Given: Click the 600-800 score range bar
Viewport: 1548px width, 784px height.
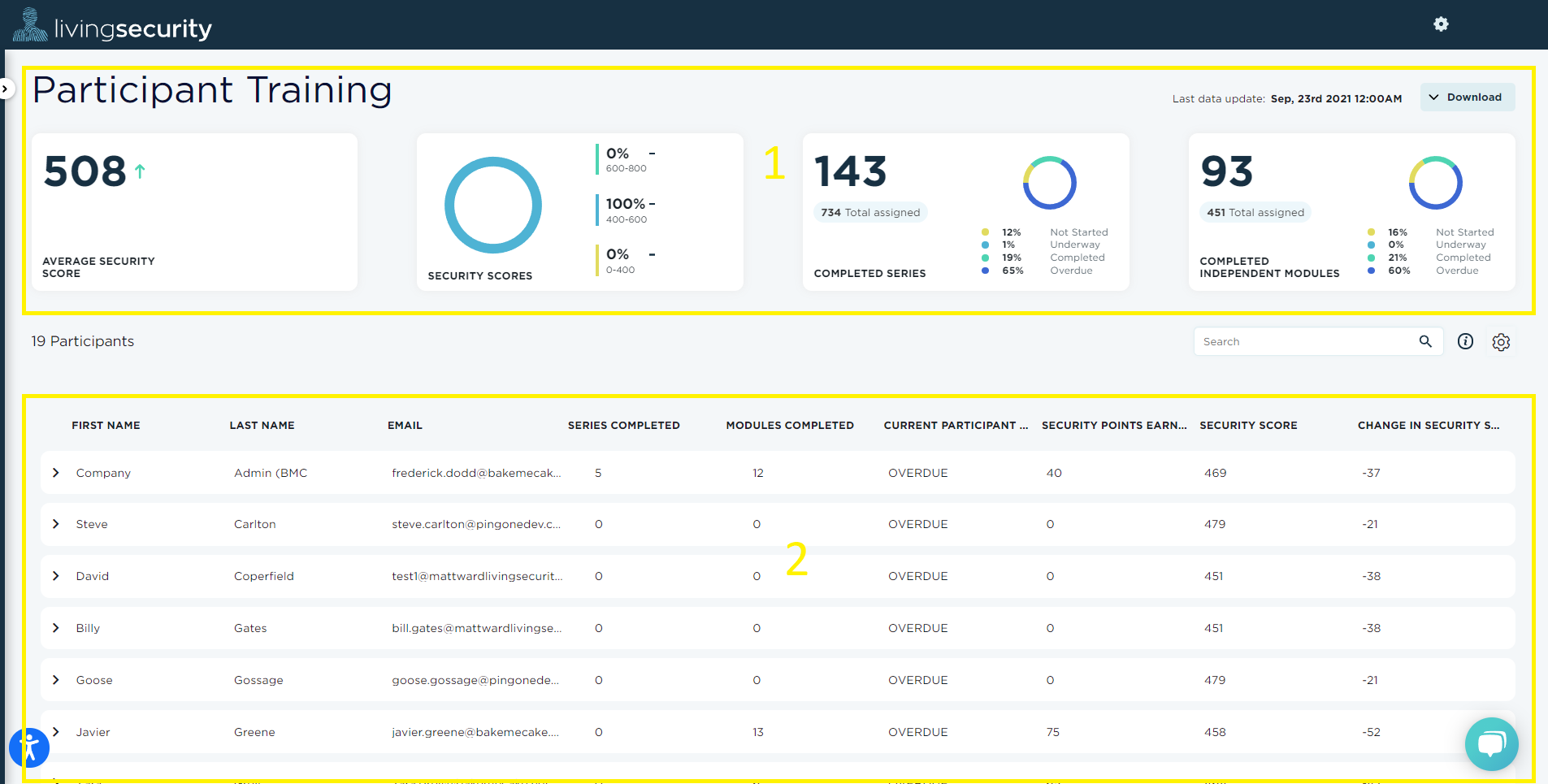Looking at the screenshot, I should 597,159.
